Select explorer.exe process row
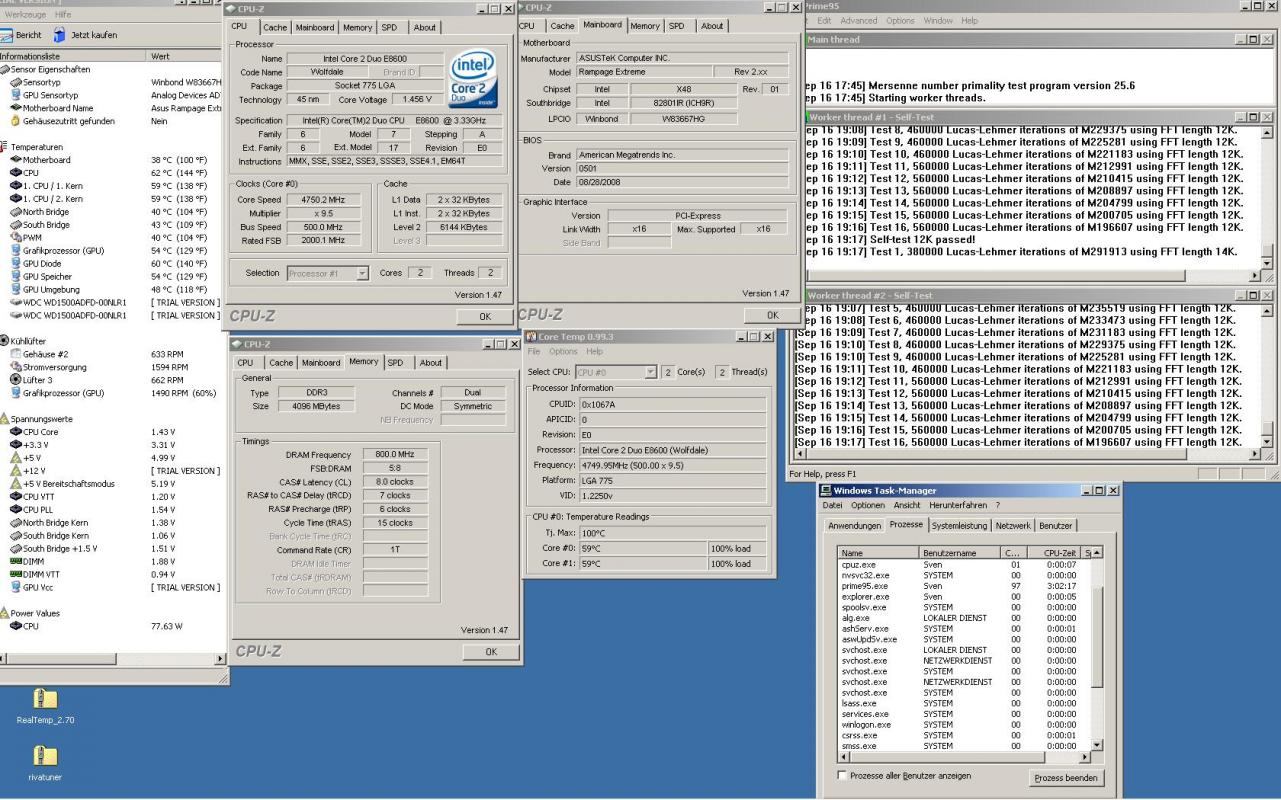Image resolution: width=1281 pixels, height=800 pixels. [x=961, y=597]
